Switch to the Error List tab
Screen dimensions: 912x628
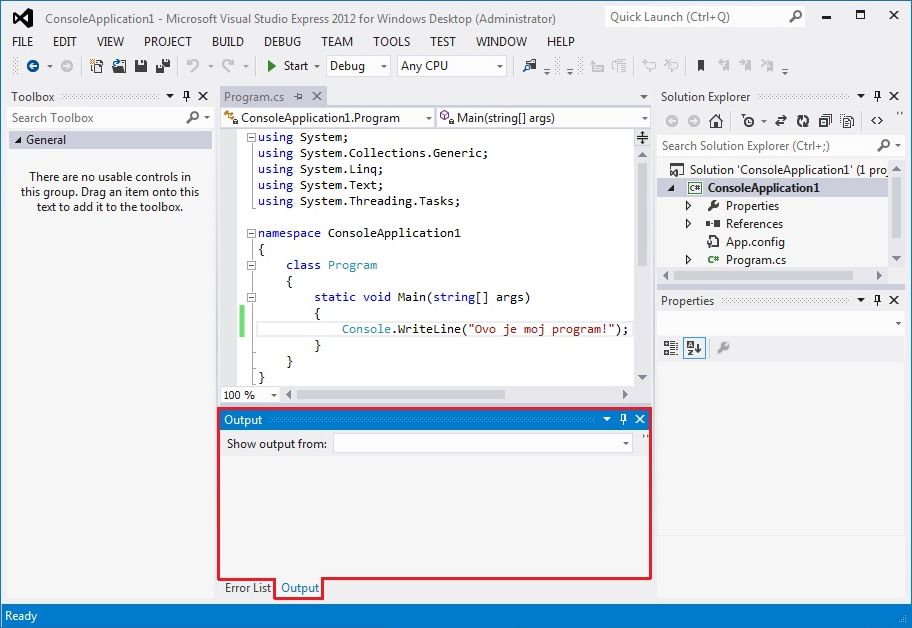pyautogui.click(x=247, y=588)
